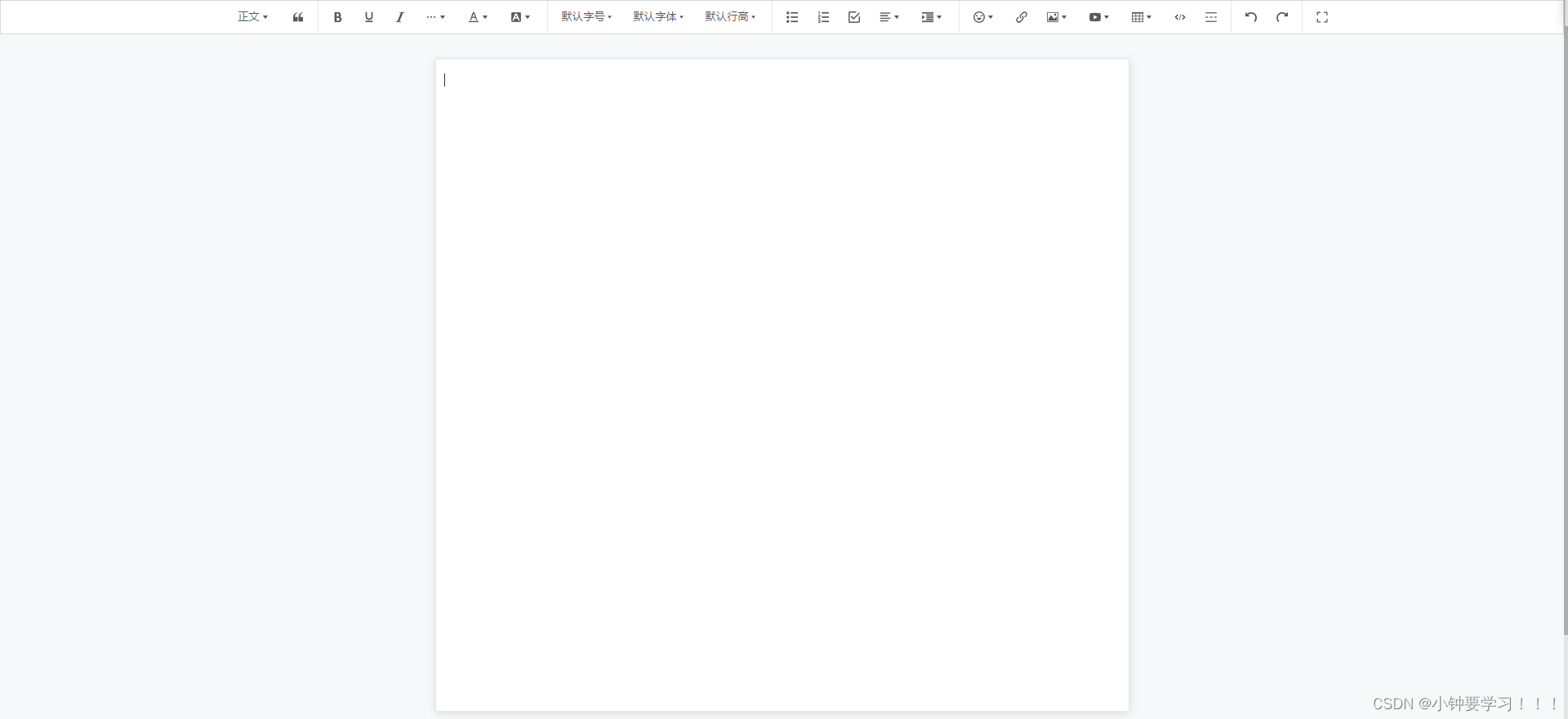Open the 默认字体 font family dropdown
The width and height of the screenshot is (1568, 719).
coord(658,17)
